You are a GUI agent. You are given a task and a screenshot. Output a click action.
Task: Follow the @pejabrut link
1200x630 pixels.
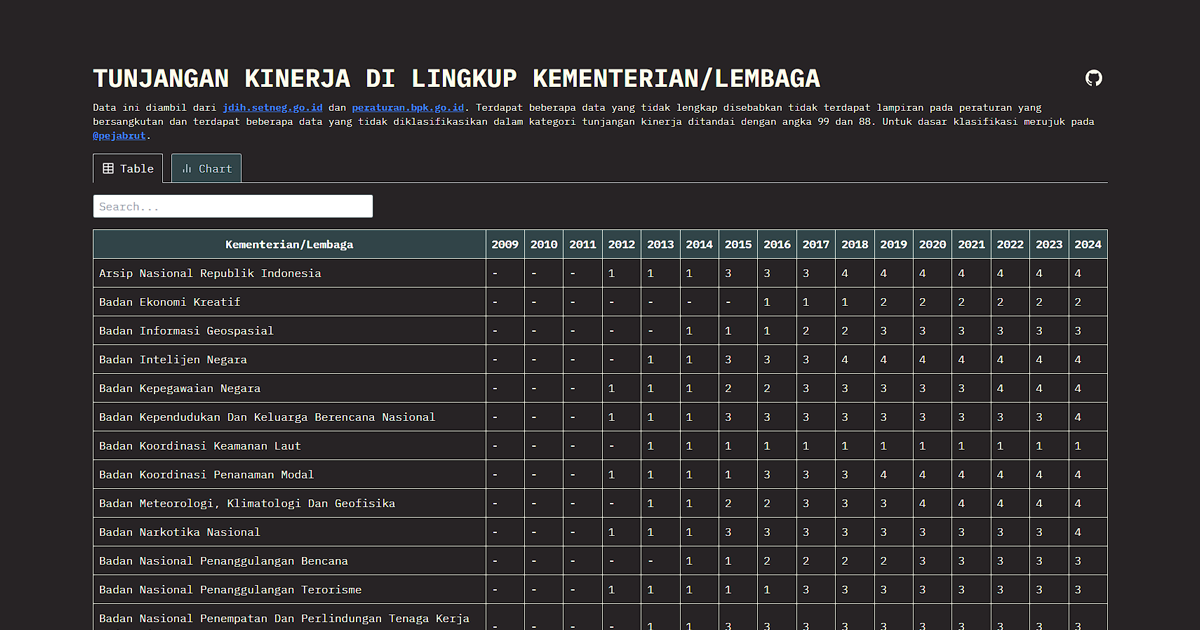(119, 135)
